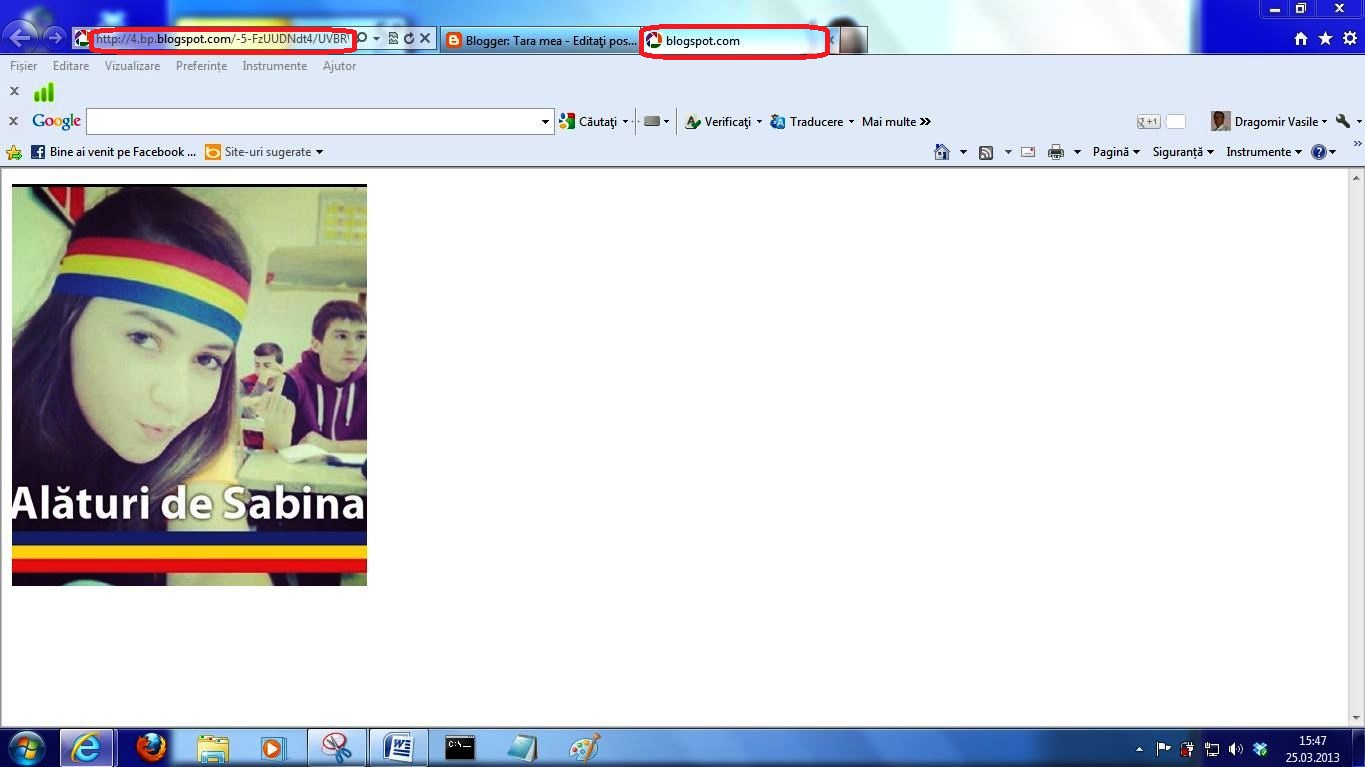Open the gear Tools icon at top right
This screenshot has width=1365, height=767.
(x=1350, y=39)
